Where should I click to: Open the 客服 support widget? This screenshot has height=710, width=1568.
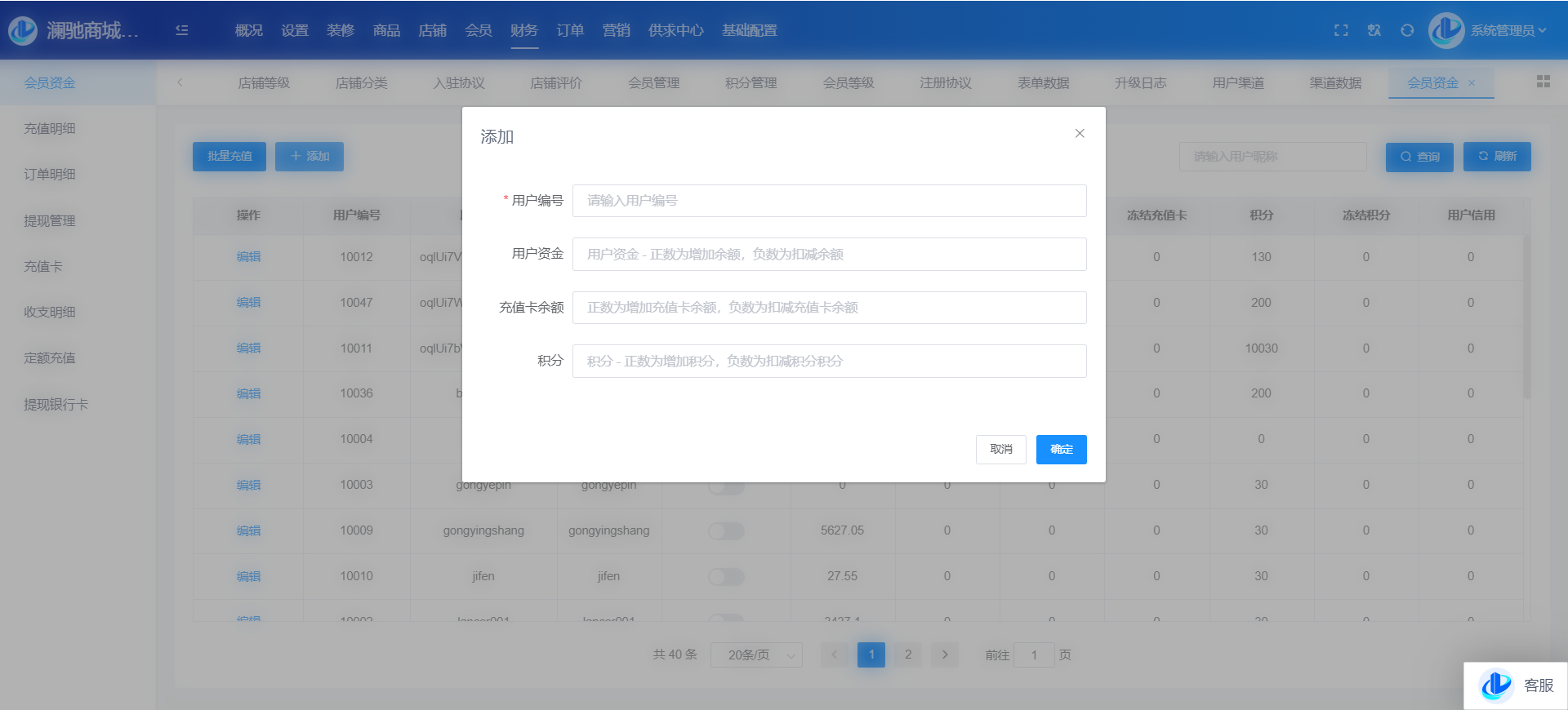(1516, 686)
